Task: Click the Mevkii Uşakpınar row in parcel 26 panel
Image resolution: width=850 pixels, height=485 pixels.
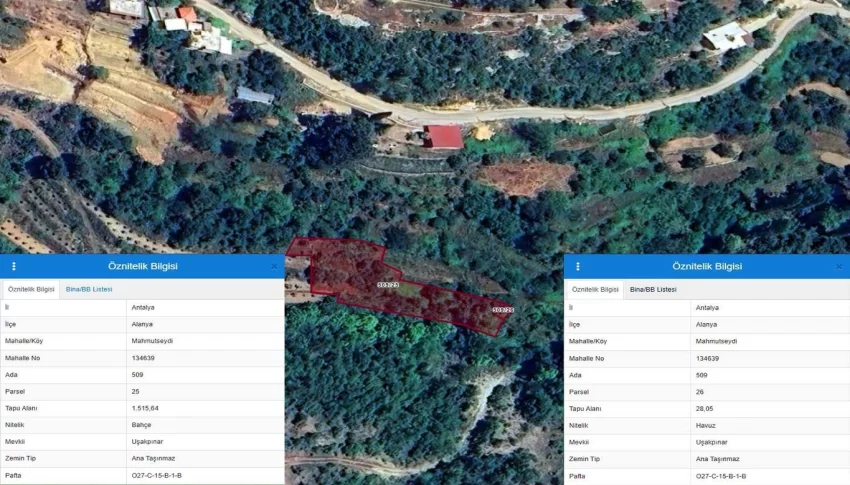Action: 707,442
